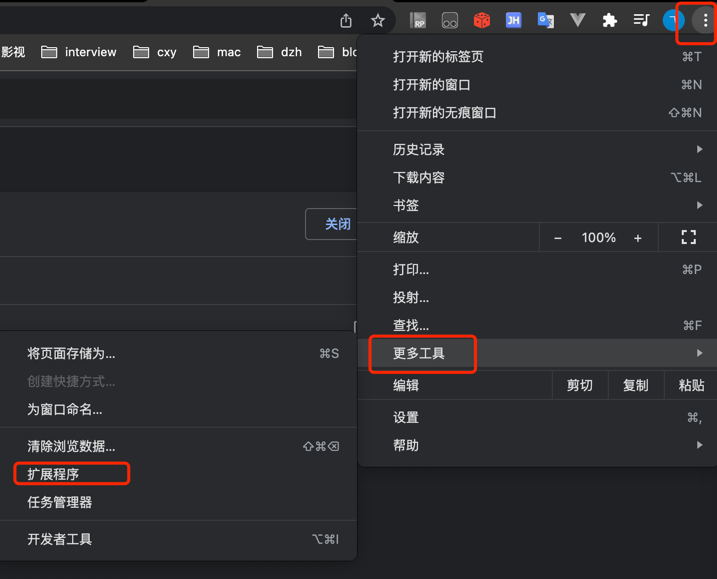Open the media control playlist icon

pos(641,20)
